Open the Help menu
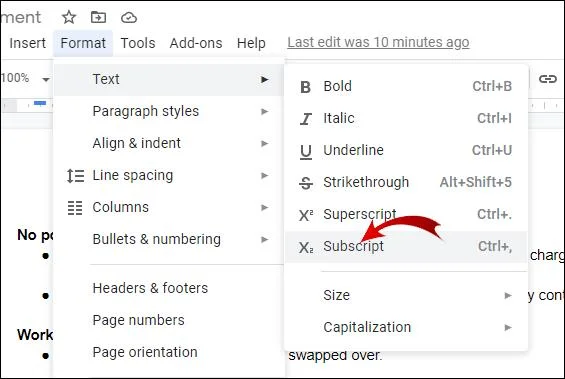Image resolution: width=565 pixels, height=379 pixels. coord(251,43)
